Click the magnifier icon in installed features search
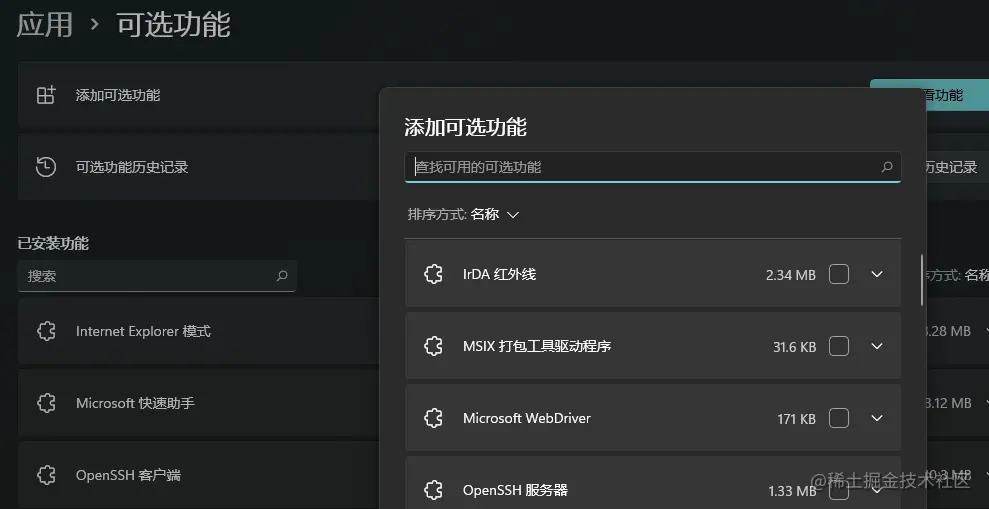989x509 pixels. pos(282,276)
